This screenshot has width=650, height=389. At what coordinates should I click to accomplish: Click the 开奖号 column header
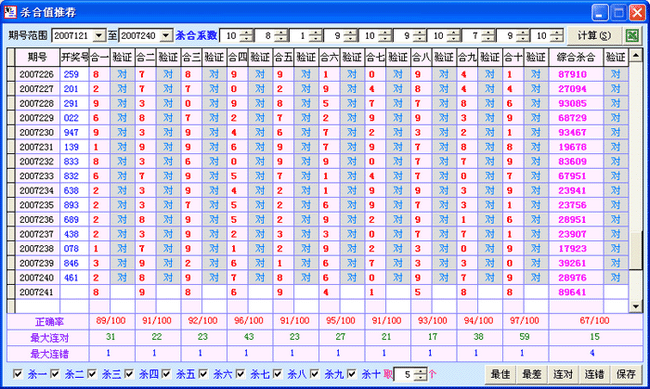75,57
